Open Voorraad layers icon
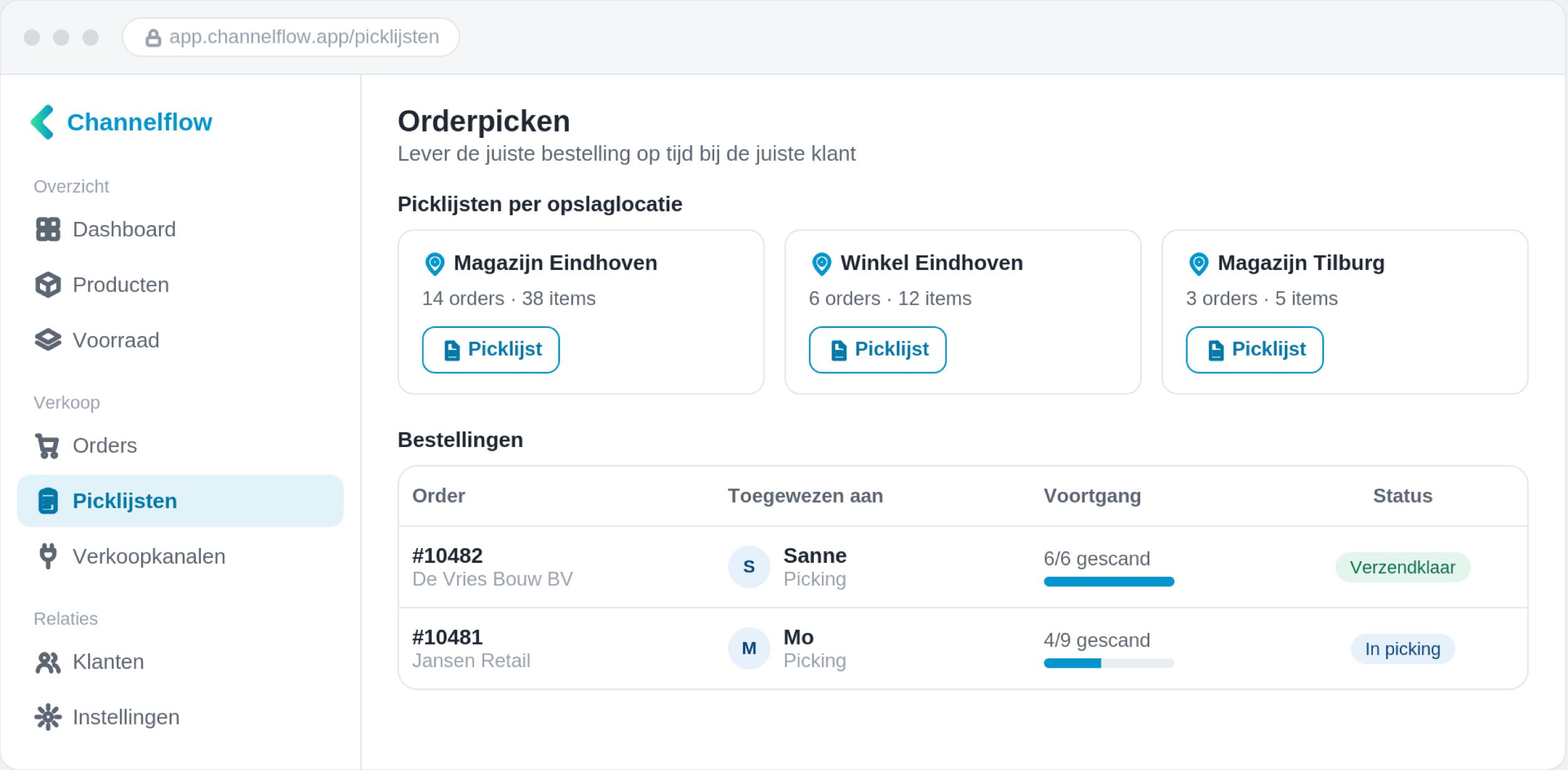This screenshot has height=770, width=1568. pyautogui.click(x=48, y=340)
